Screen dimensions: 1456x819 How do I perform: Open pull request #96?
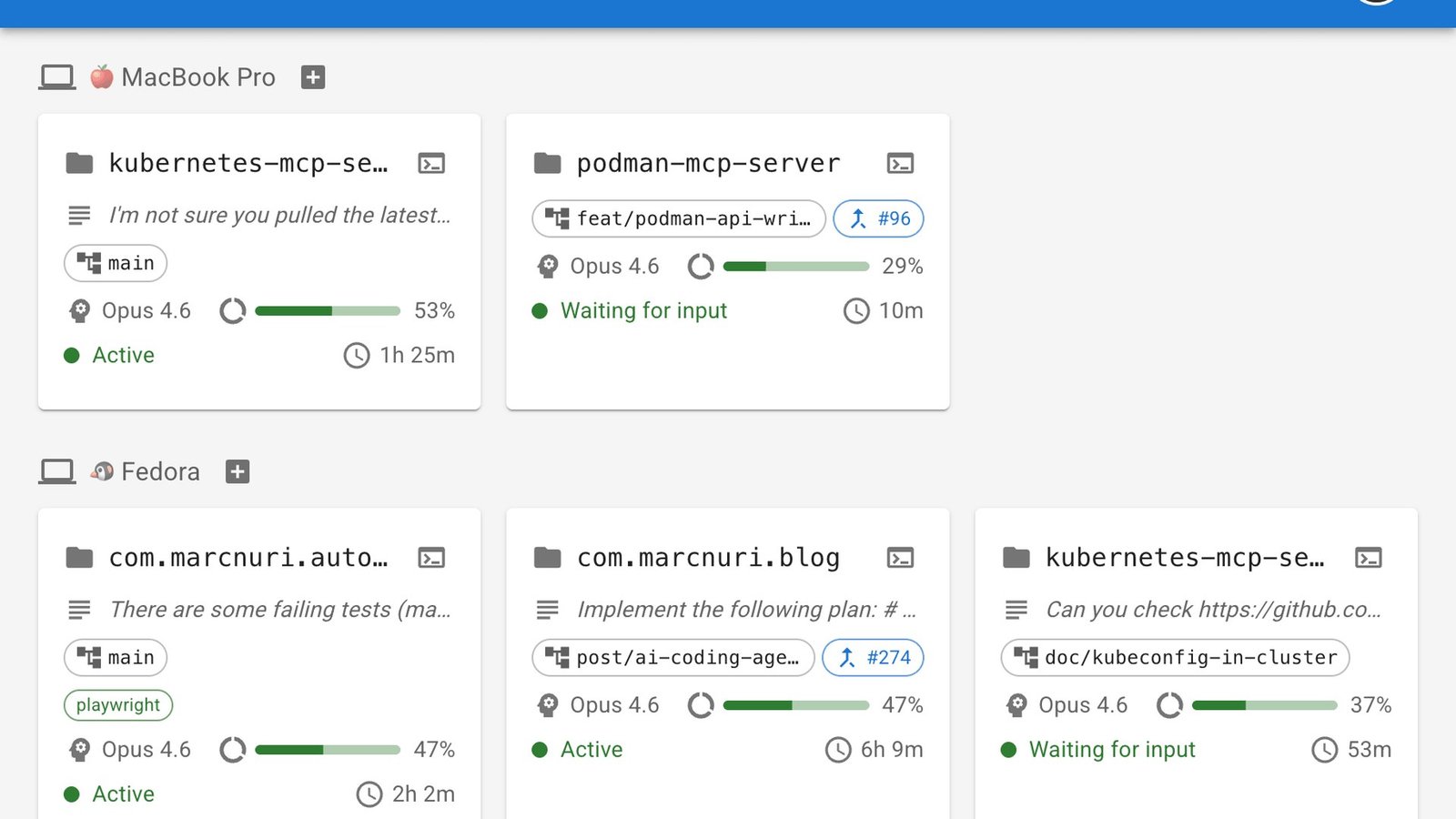[878, 218]
